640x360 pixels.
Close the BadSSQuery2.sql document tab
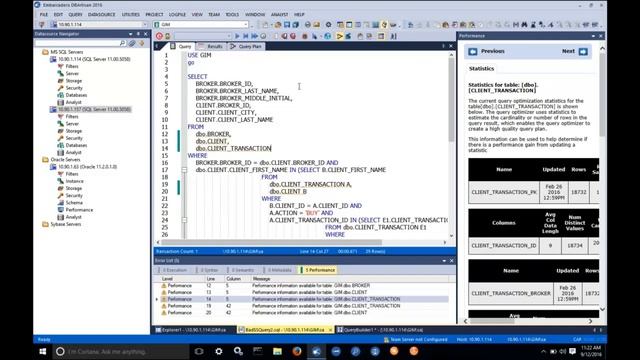click(x=330, y=330)
